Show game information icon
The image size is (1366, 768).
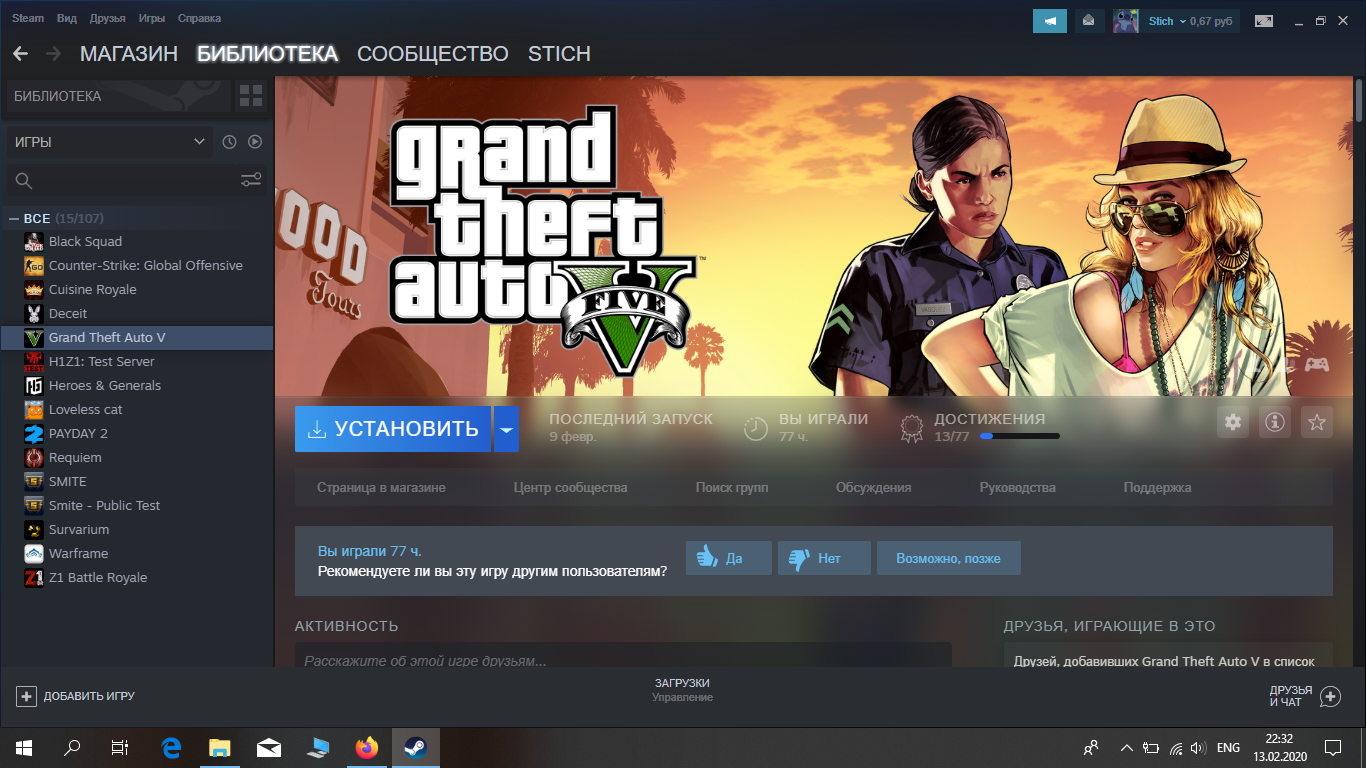(1275, 422)
